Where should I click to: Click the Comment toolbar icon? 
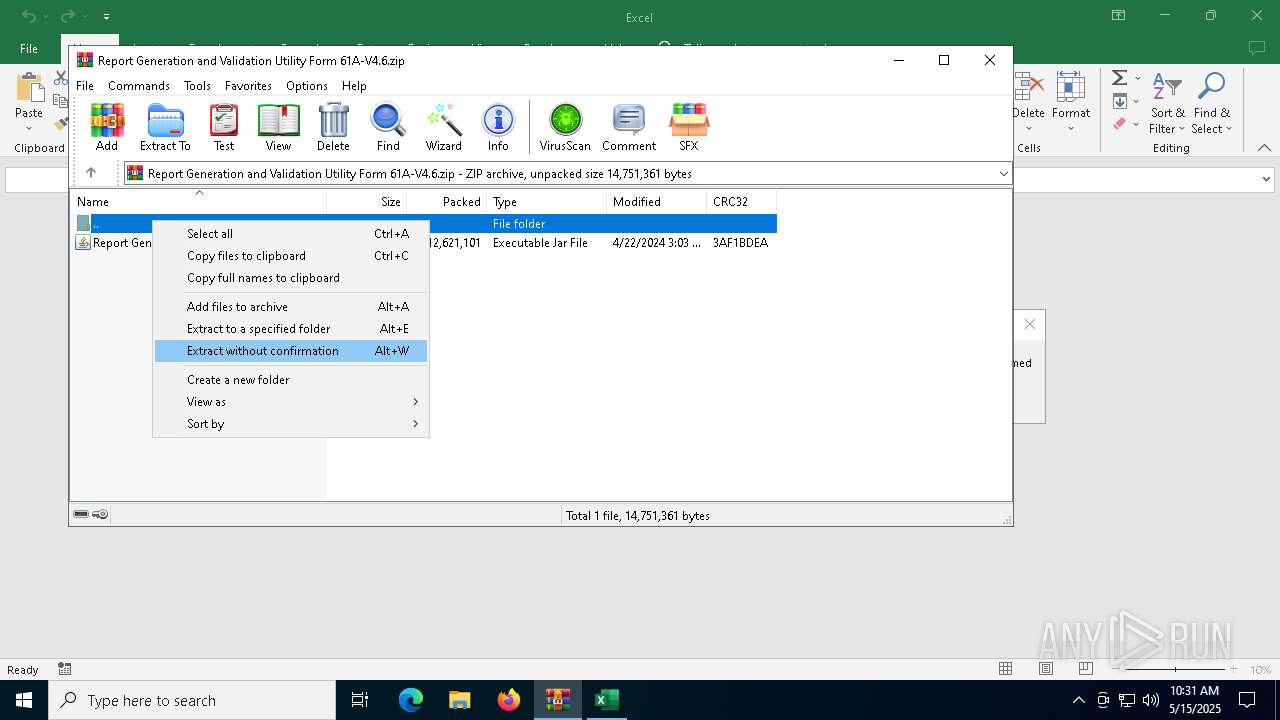(629, 127)
